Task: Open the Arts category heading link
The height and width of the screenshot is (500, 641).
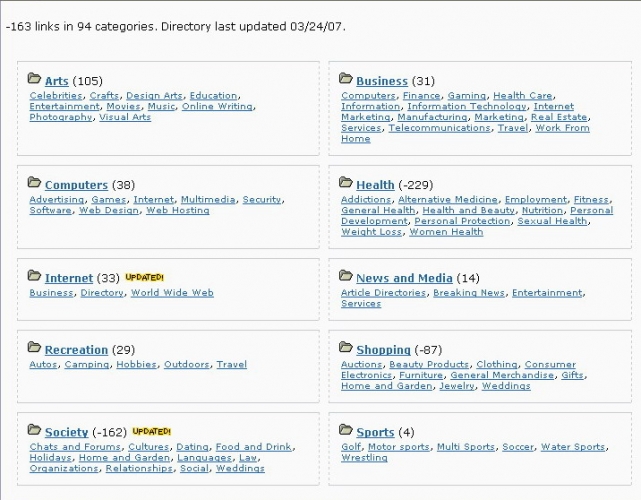Action: 56,81
